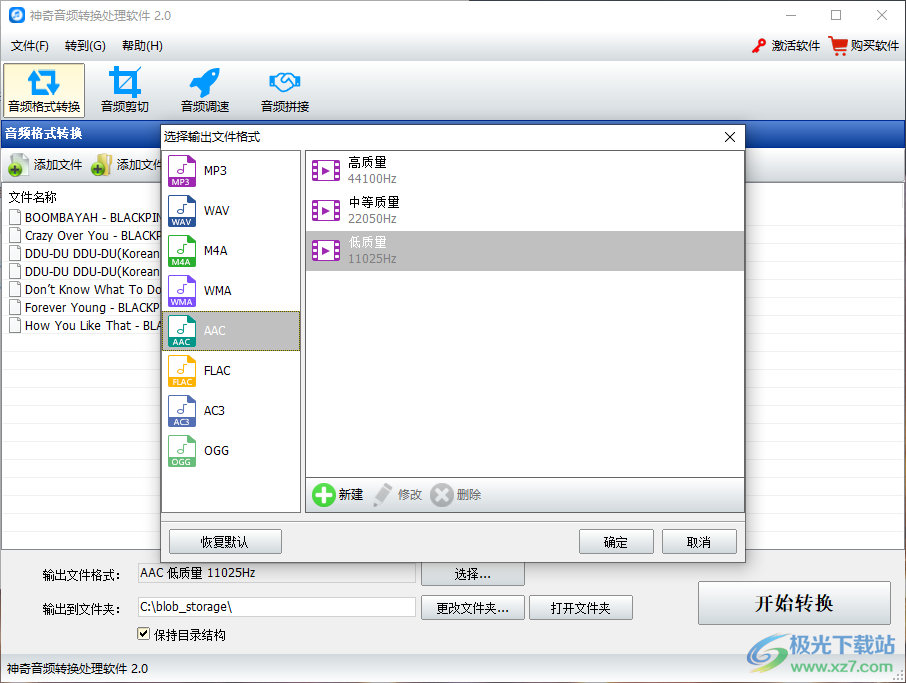The width and height of the screenshot is (906, 683).
Task: Open the 文件(F) menu
Action: [29, 45]
